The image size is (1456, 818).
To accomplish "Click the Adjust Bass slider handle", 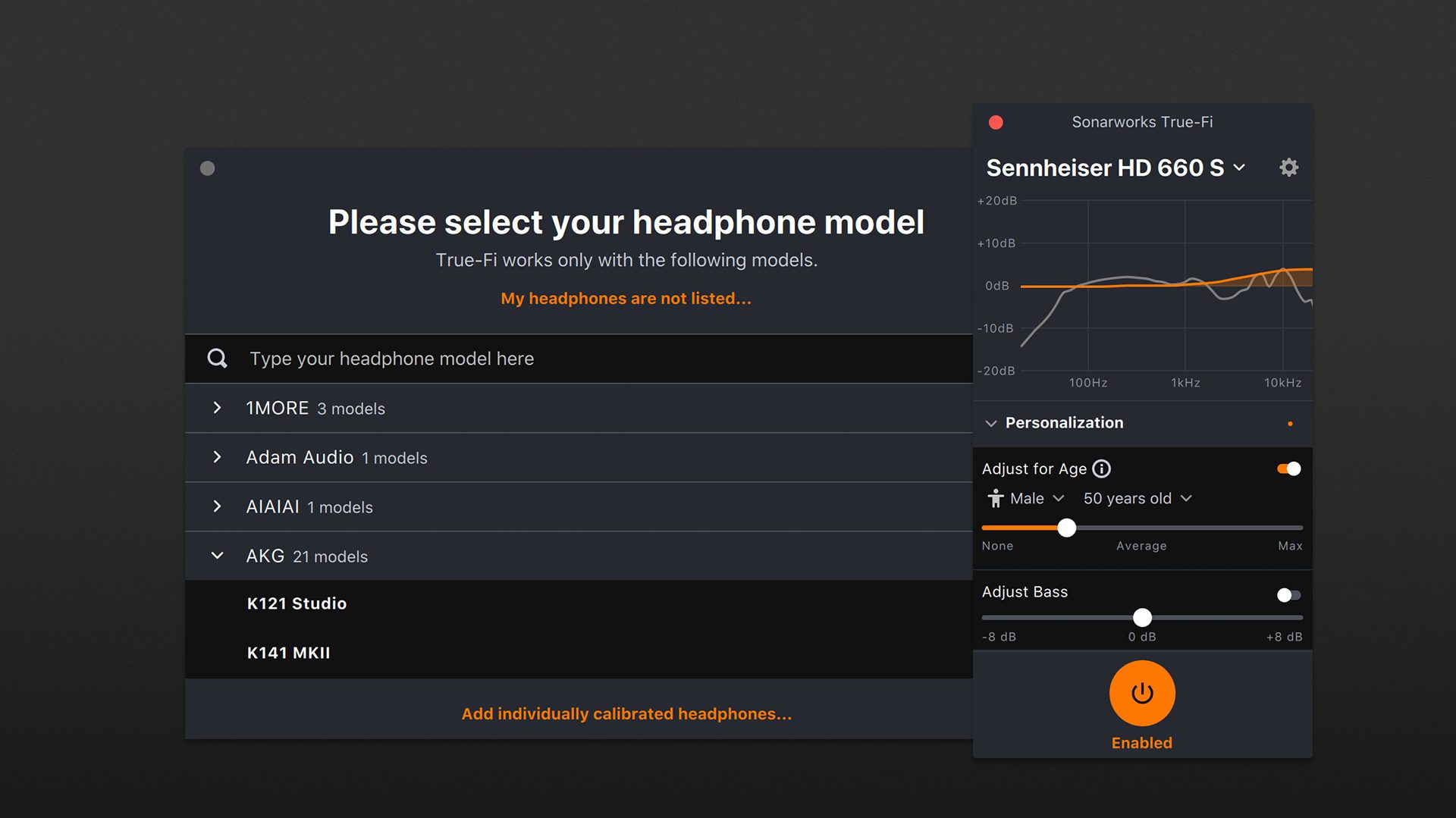I will click(1142, 618).
